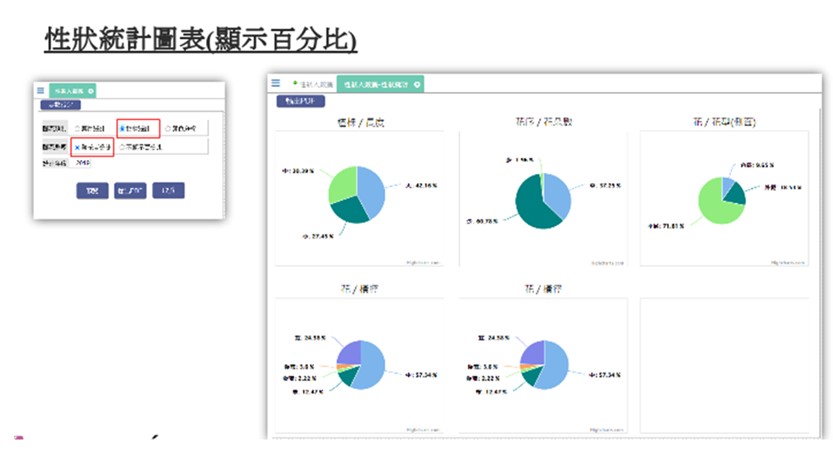Screen dimensions: 833x450
Task: Select the red-outlined radio option in the top row
Action: [x=122, y=129]
